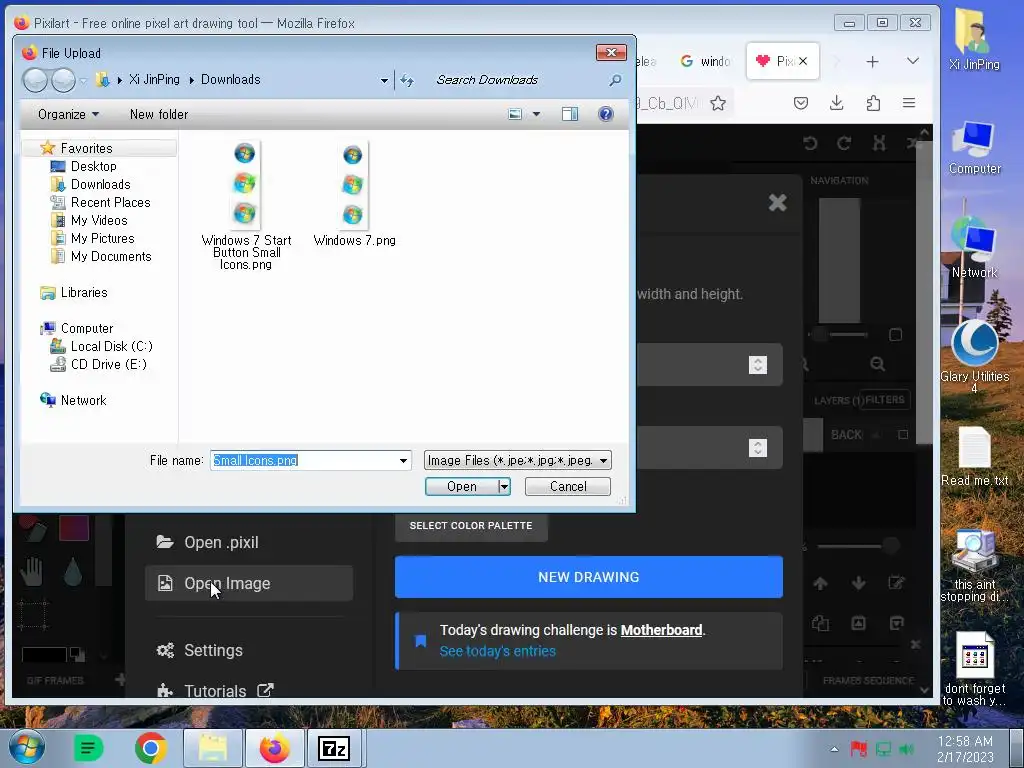Click Pixilart undo icon
The image size is (1024, 768).
[810, 143]
